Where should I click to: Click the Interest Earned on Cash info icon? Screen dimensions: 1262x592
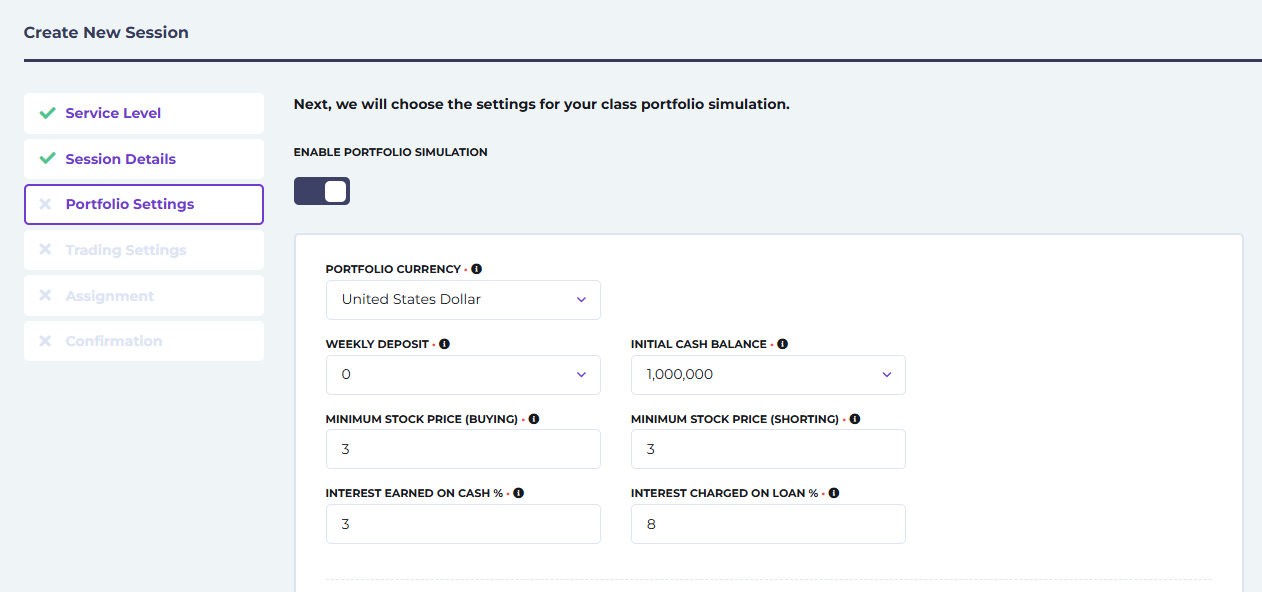tap(518, 493)
